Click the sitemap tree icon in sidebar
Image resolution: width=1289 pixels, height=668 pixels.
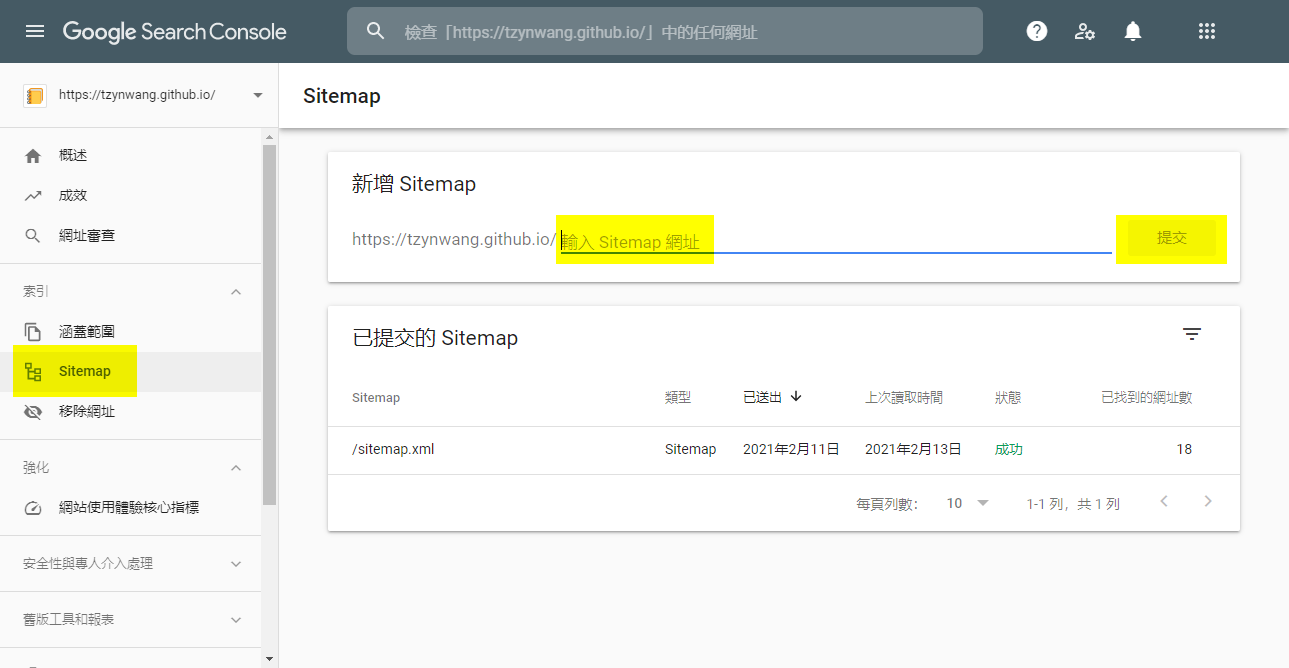coord(33,372)
